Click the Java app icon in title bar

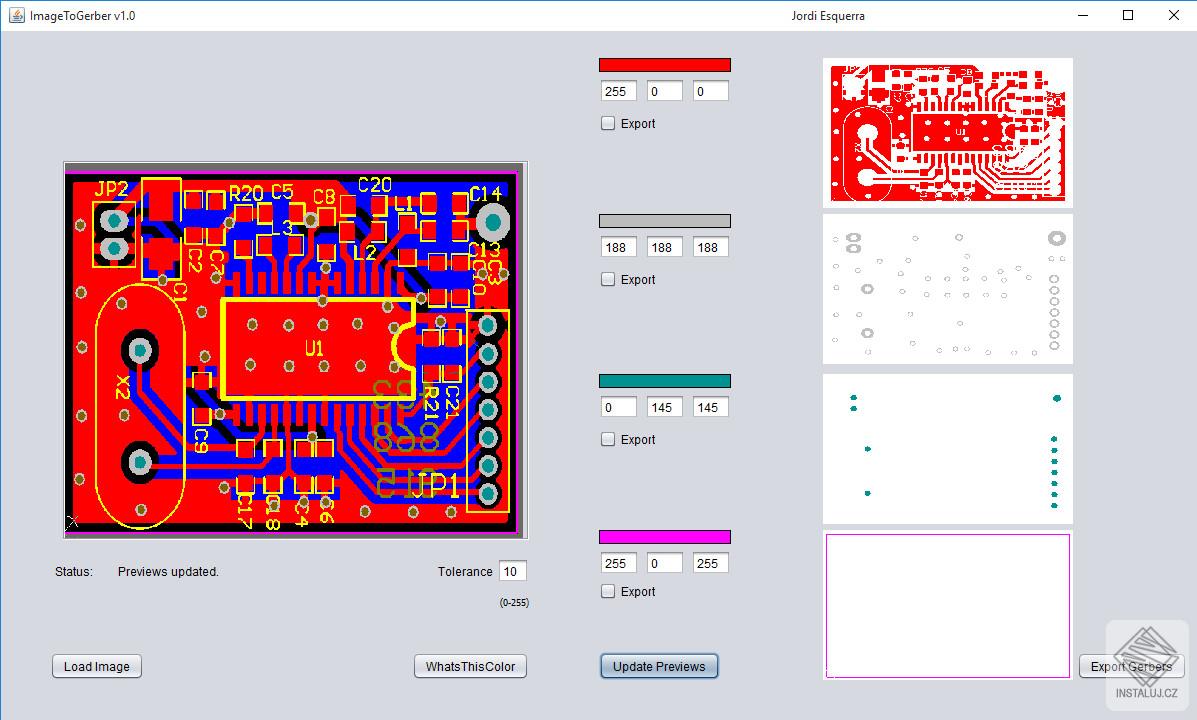[16, 15]
